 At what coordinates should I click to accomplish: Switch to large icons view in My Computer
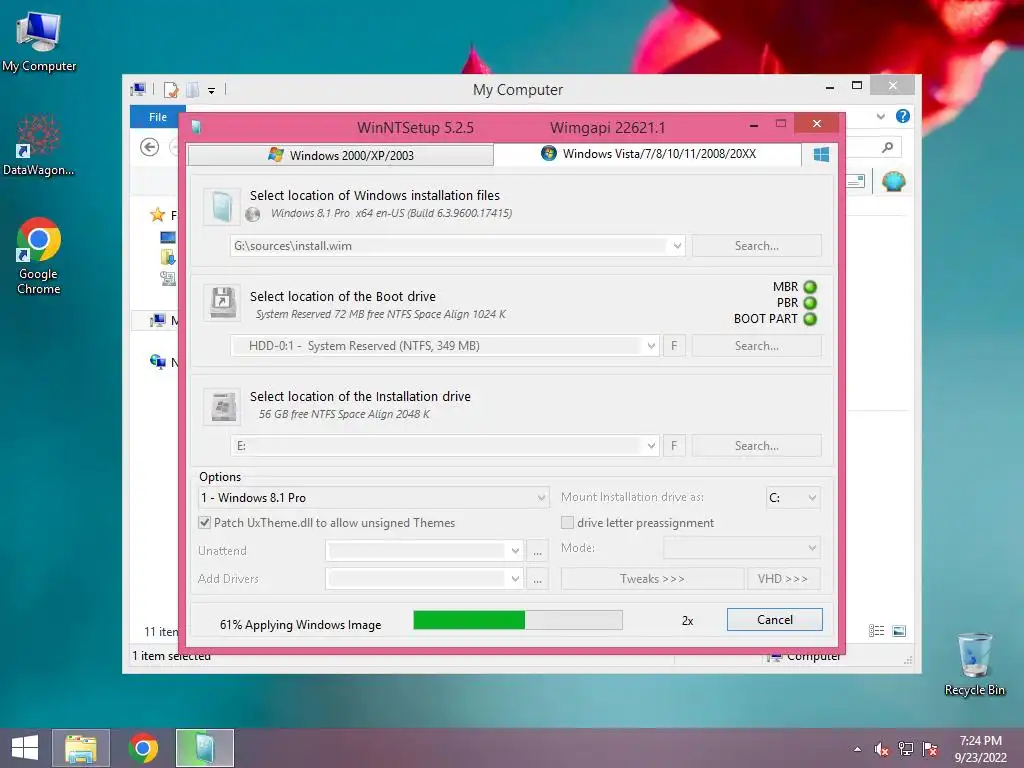pos(899,631)
